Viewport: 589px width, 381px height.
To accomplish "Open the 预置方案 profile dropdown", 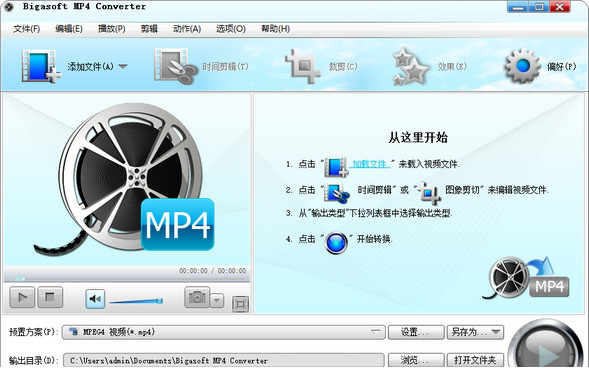I will (x=224, y=332).
